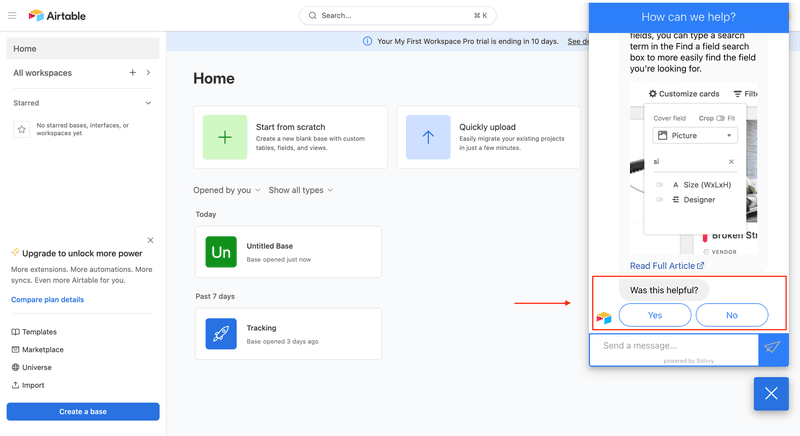Click the green Start from scratch plus icon
Viewport: 800px width, 436px height.
pyautogui.click(x=225, y=138)
